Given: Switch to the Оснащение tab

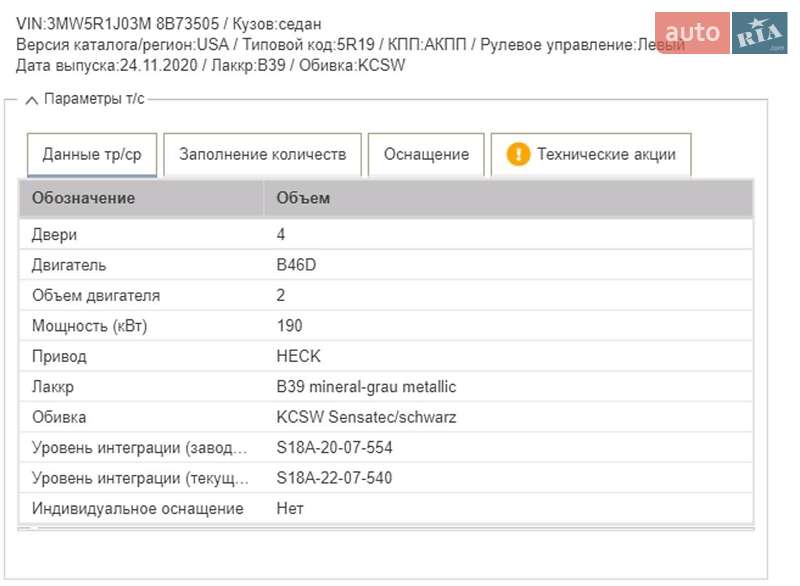Looking at the screenshot, I should click(x=426, y=154).
